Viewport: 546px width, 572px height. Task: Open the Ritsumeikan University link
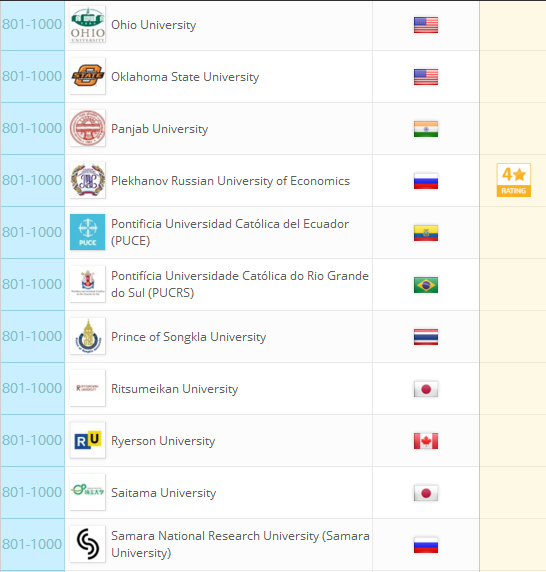pyautogui.click(x=174, y=389)
